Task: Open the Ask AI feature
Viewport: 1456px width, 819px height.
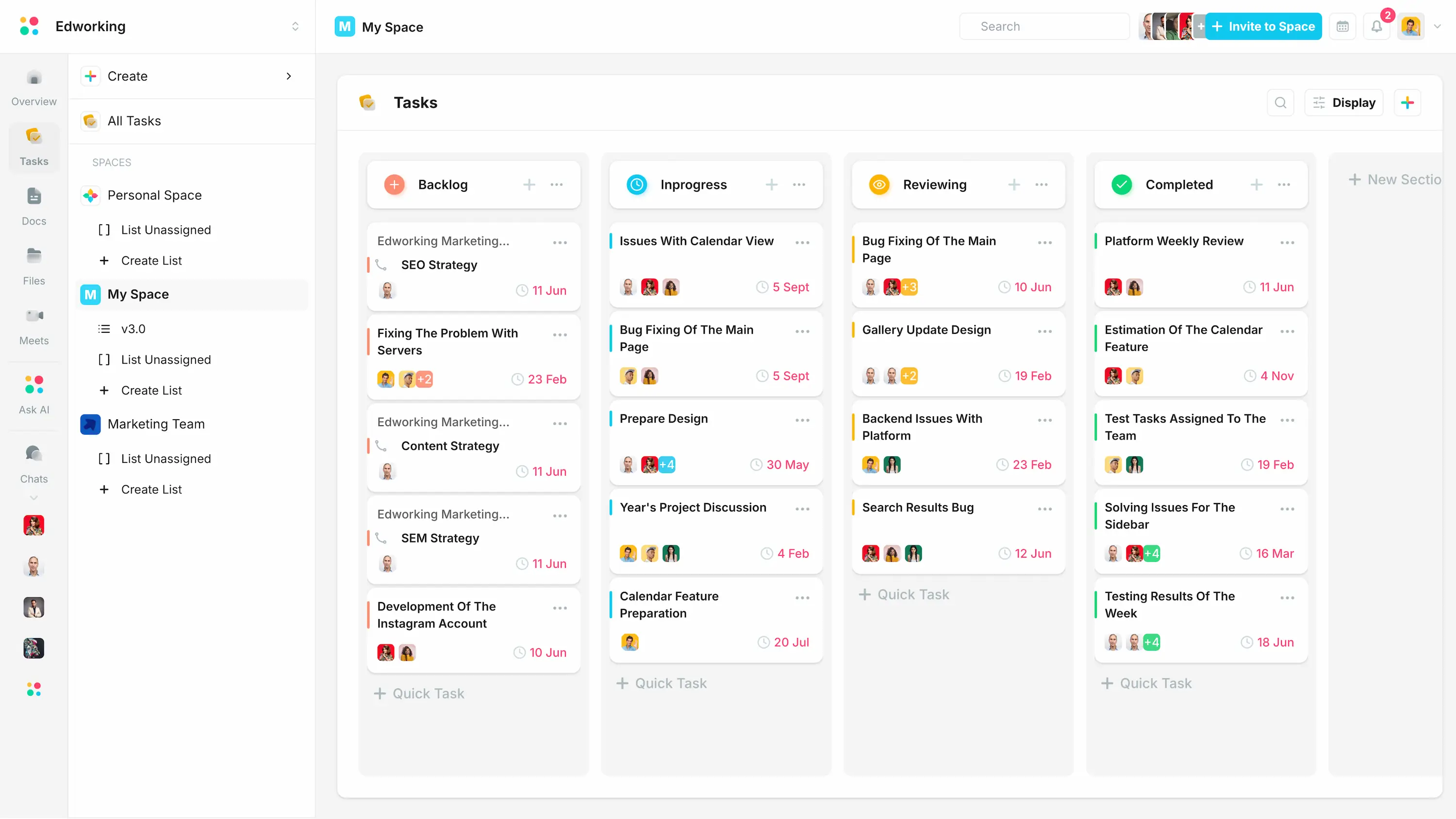Action: point(33,393)
